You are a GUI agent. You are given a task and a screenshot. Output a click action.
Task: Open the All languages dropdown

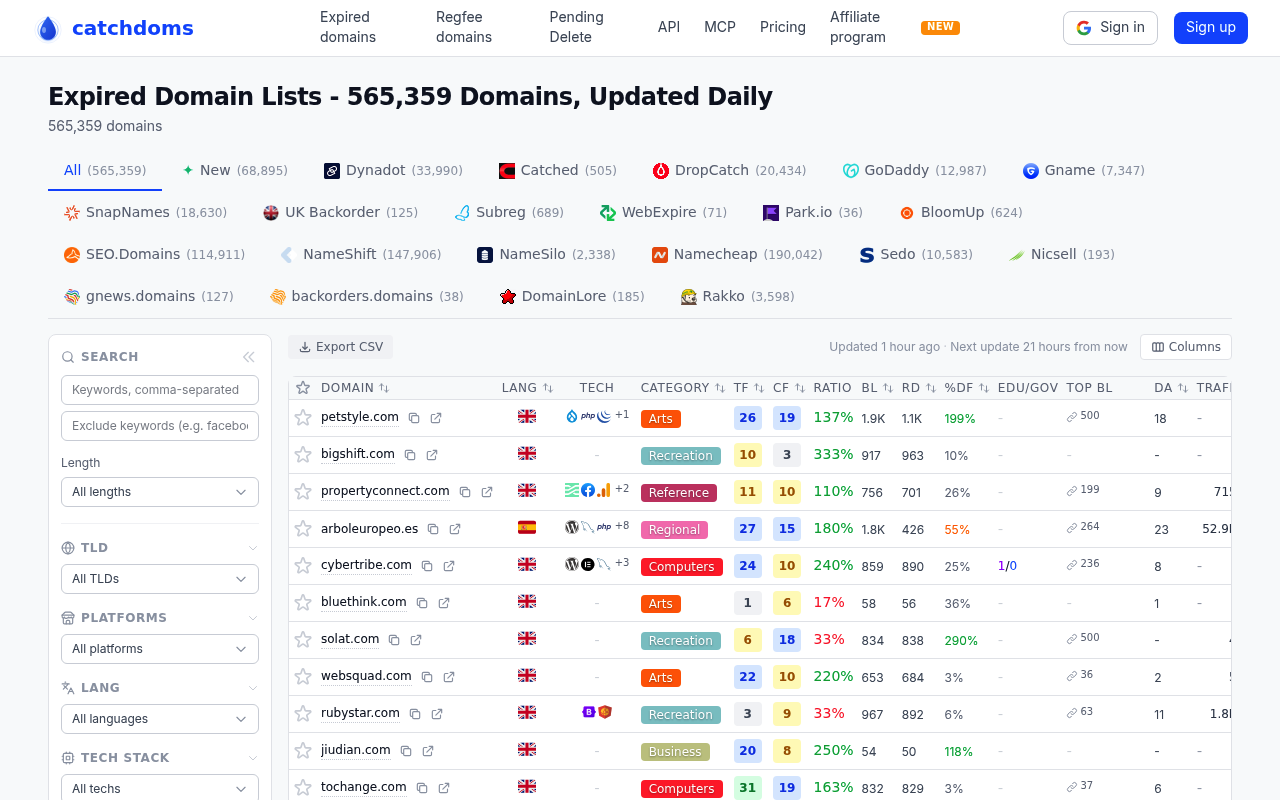pyautogui.click(x=160, y=719)
